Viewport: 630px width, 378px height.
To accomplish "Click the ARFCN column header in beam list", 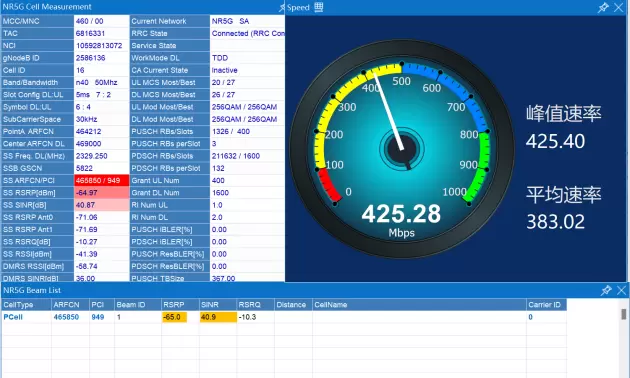I will (70, 304).
